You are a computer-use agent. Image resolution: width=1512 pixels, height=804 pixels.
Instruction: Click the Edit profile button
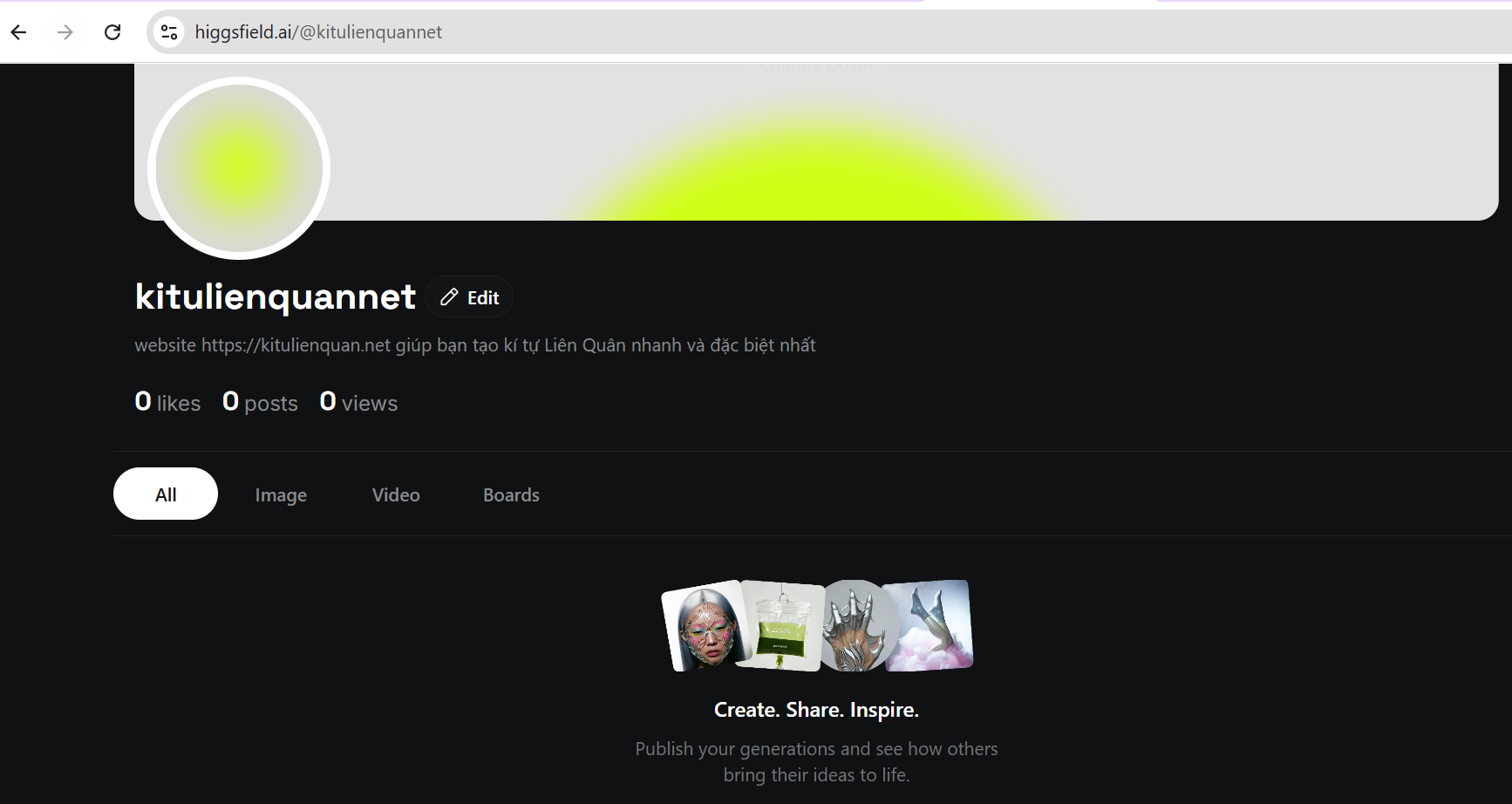tap(469, 297)
